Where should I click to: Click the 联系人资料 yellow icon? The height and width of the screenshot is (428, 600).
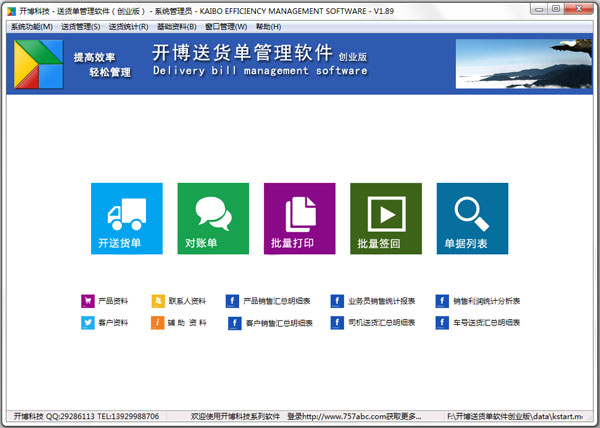157,300
